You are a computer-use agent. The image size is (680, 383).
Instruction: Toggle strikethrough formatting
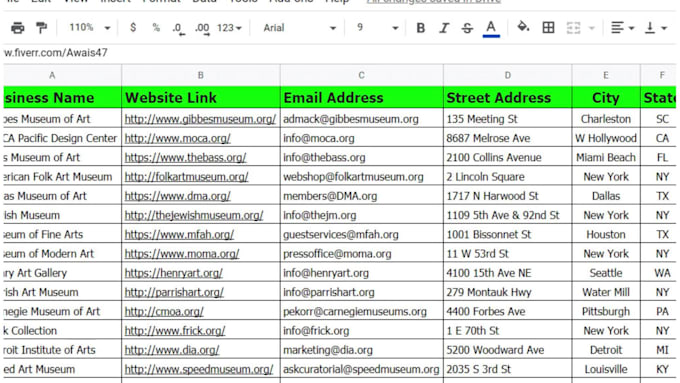pos(467,28)
